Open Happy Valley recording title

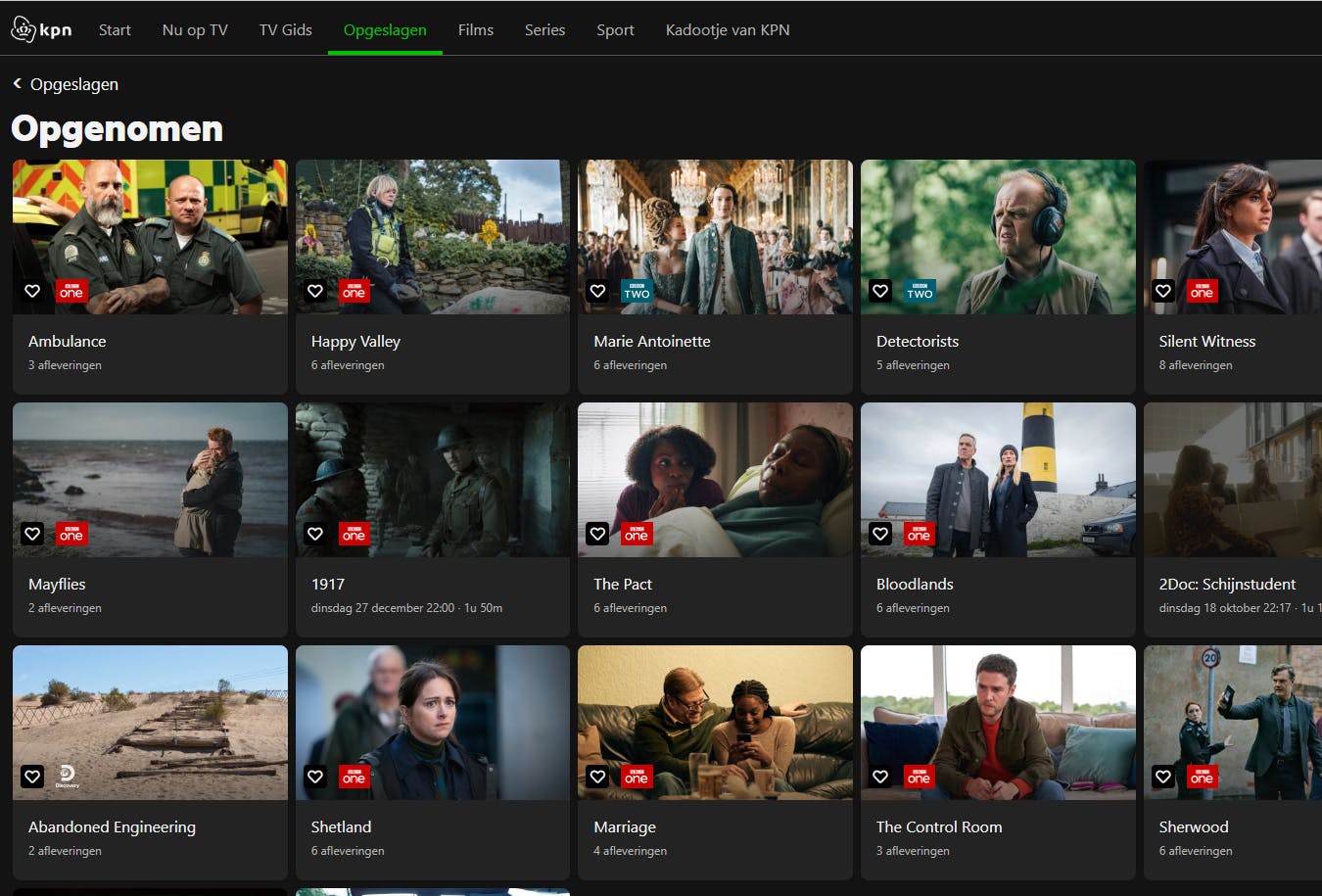tap(355, 341)
